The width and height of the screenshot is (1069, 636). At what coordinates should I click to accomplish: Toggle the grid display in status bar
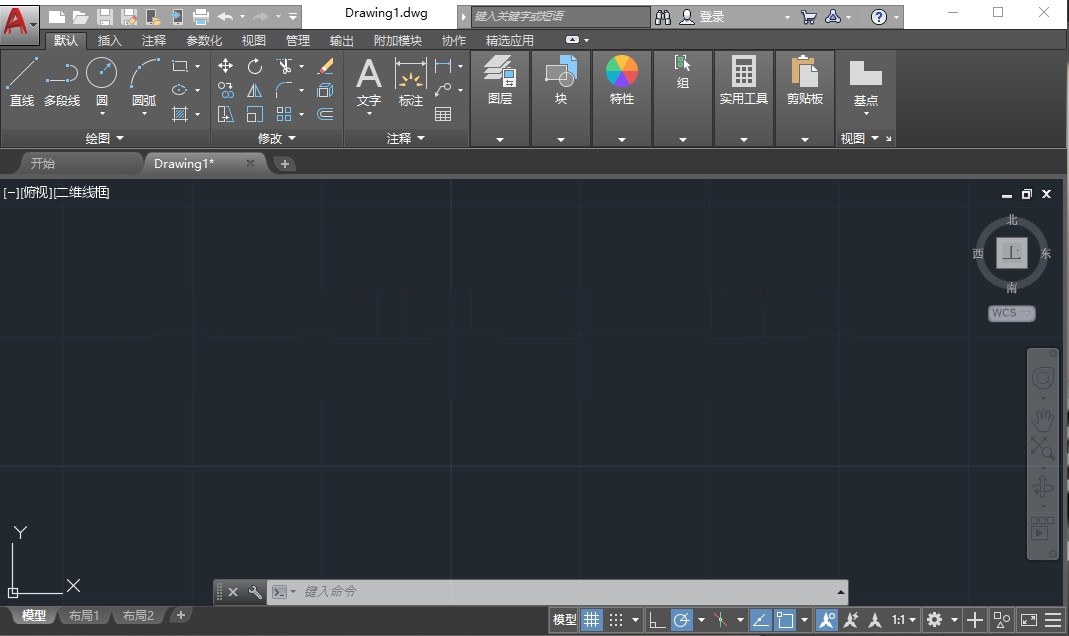592,620
